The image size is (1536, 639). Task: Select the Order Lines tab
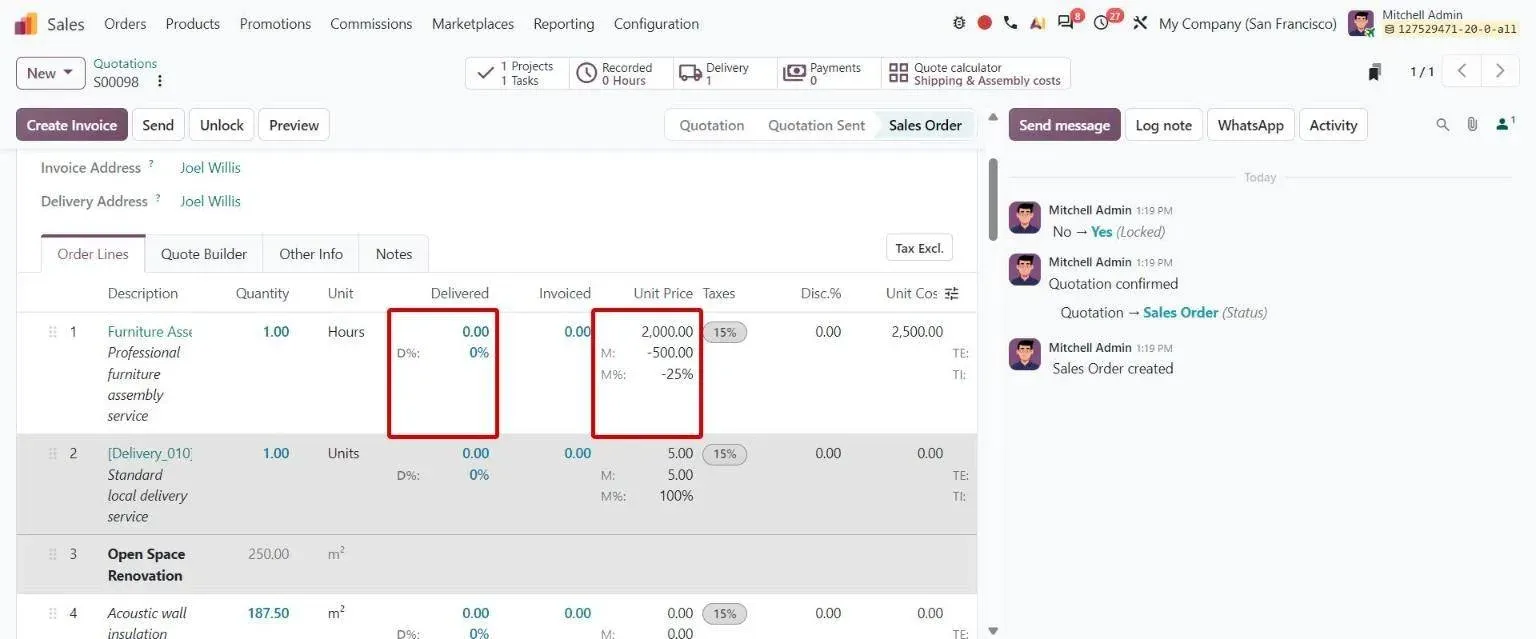[93, 254]
